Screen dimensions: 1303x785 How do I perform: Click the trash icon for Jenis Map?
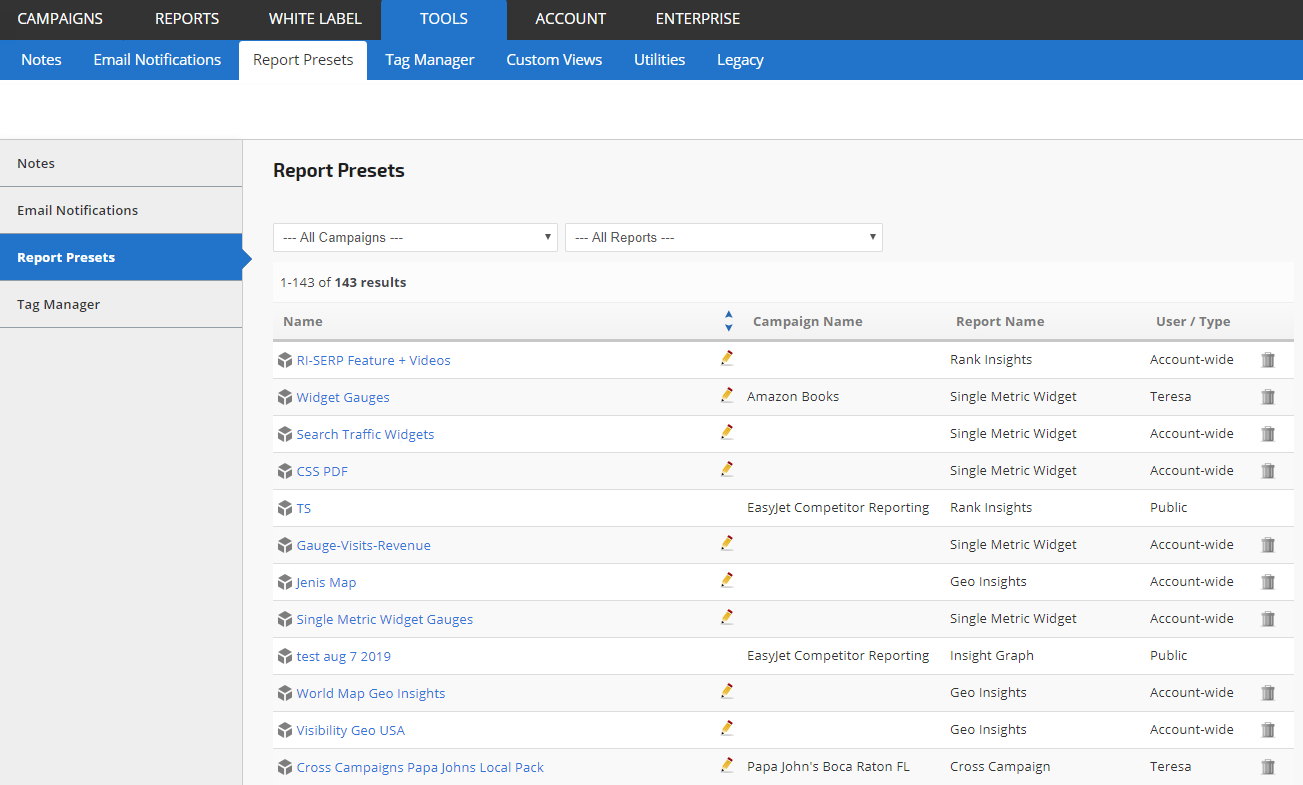(1268, 582)
